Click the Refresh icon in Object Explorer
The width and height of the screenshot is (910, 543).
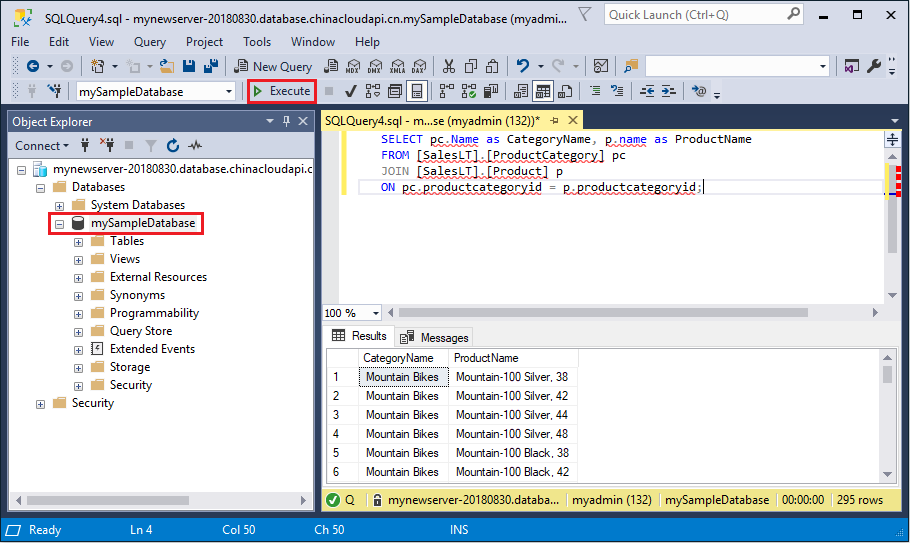tap(173, 146)
